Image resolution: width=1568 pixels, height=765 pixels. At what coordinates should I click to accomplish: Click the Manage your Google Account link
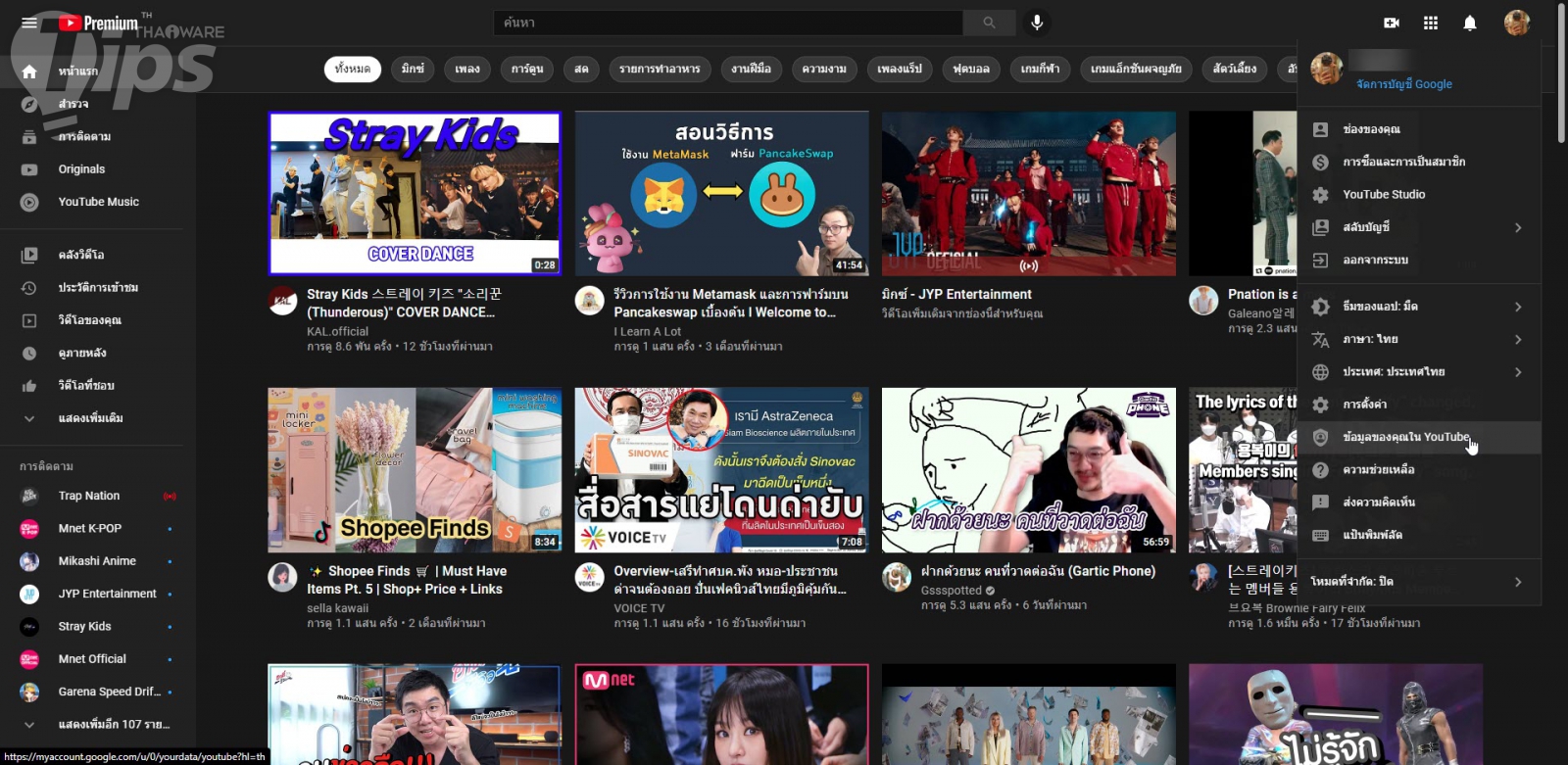point(1404,84)
